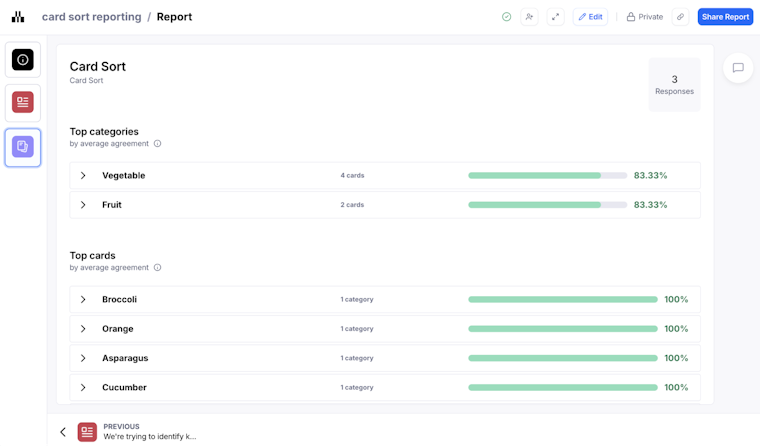Click the Private visibility button
This screenshot has height=446, width=760.
(645, 17)
